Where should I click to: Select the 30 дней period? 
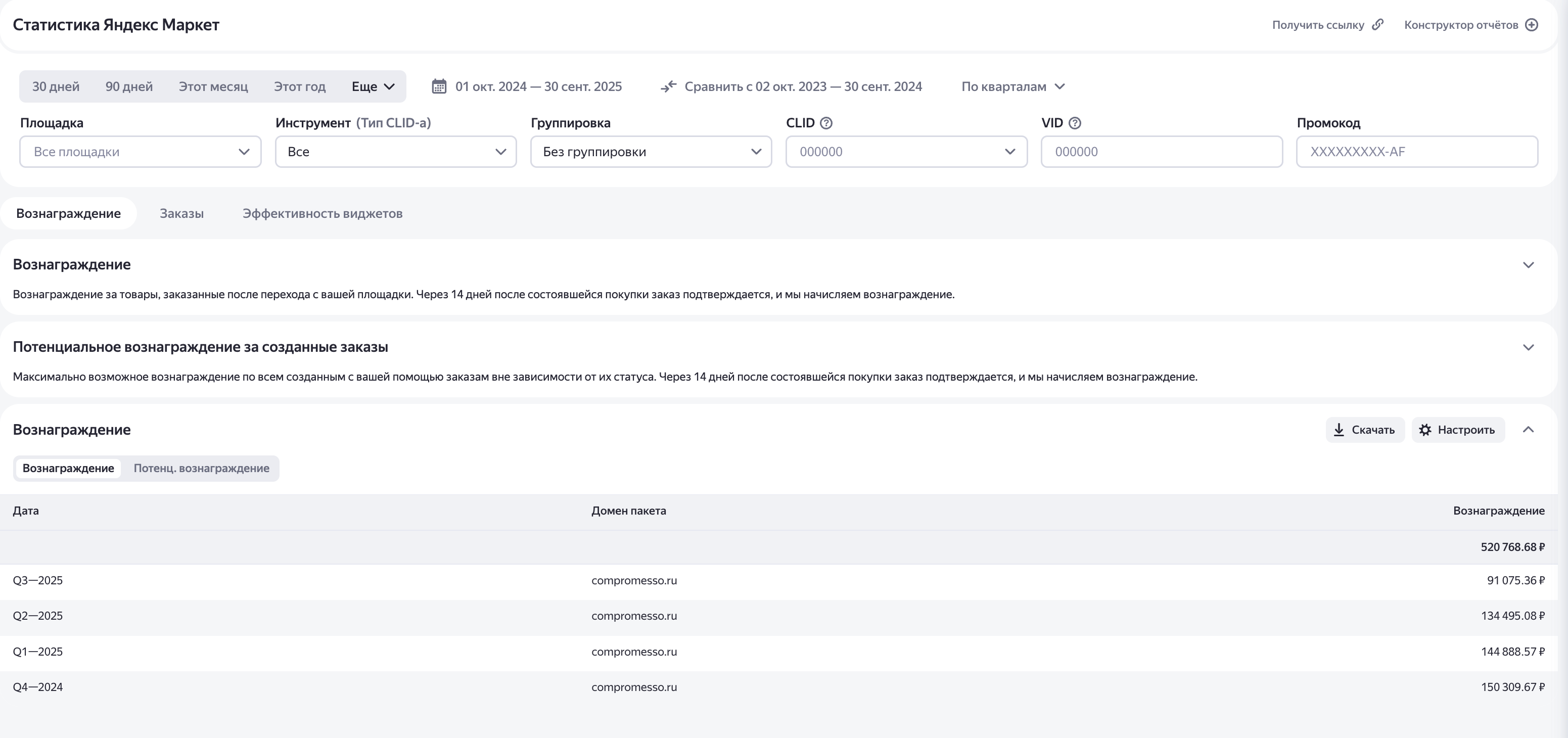click(56, 86)
